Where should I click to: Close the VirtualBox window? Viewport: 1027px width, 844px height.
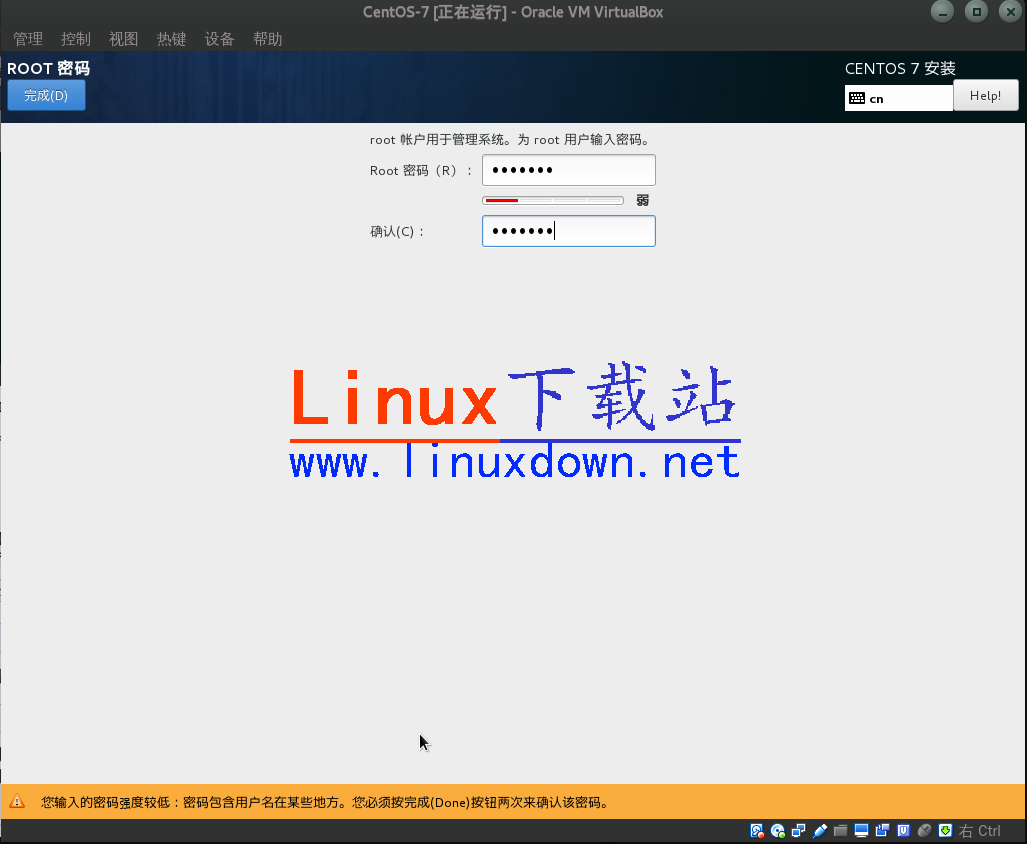pos(1011,12)
